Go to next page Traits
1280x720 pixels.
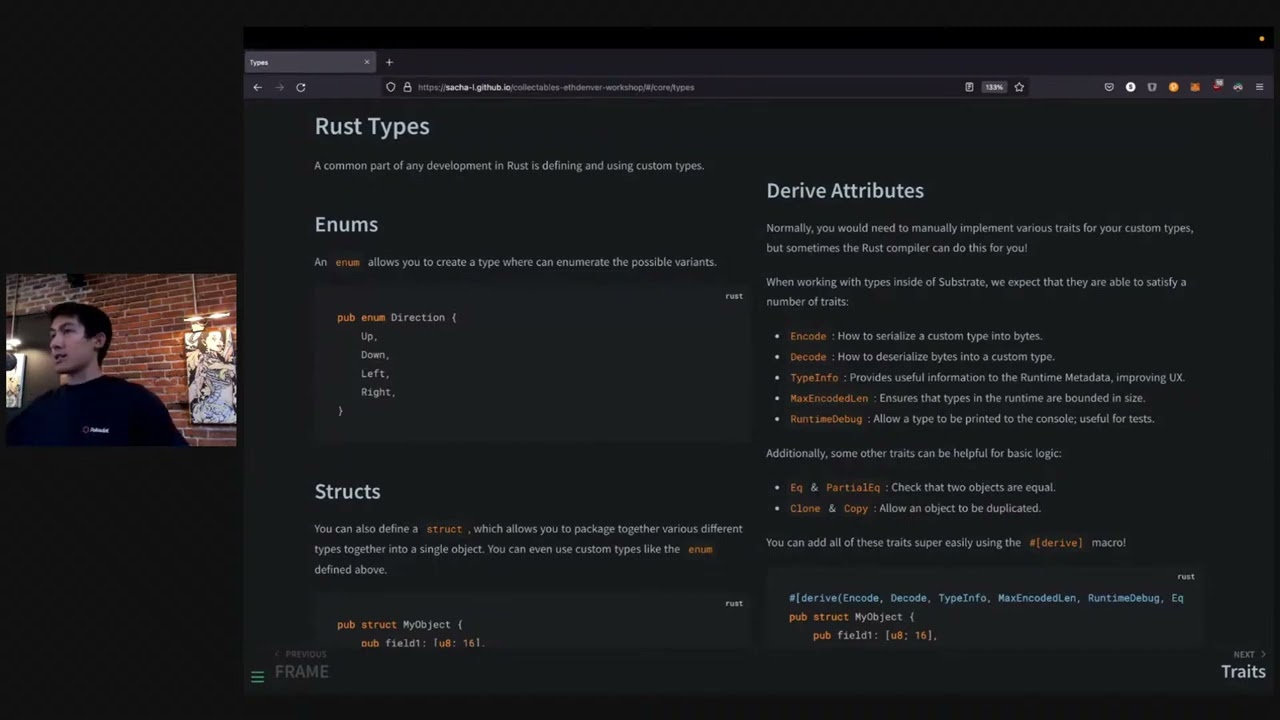[1243, 665]
